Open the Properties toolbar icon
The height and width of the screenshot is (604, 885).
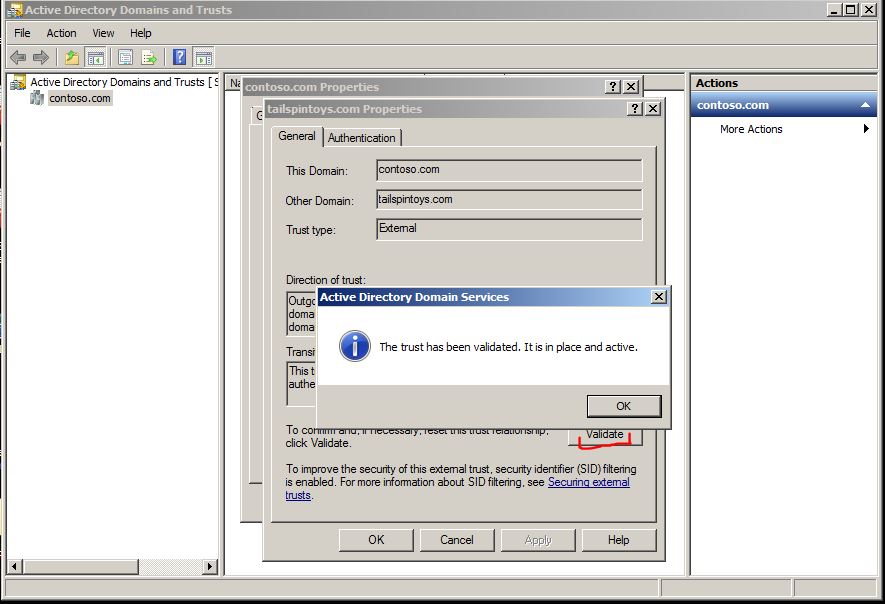(125, 57)
